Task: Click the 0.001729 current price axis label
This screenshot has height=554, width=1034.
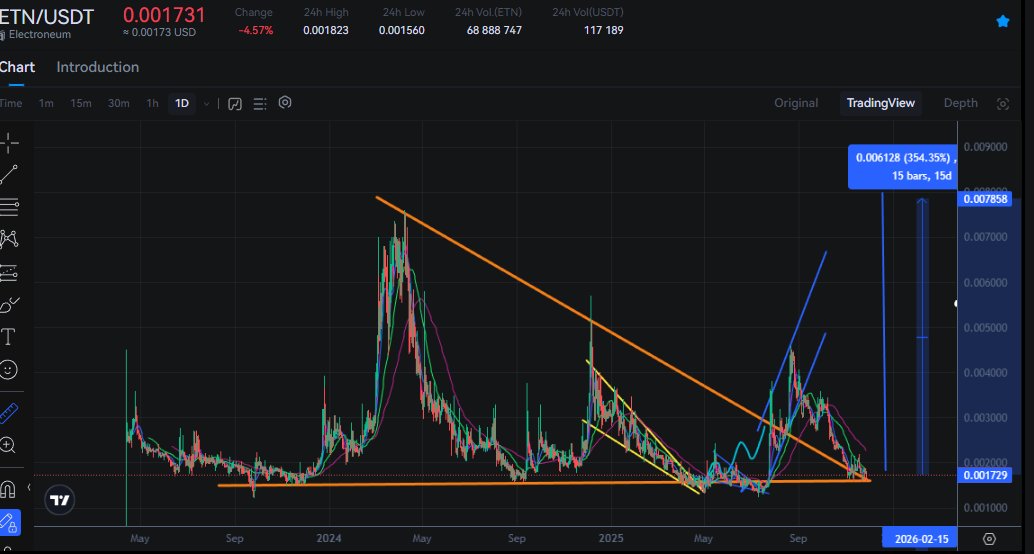Action: pyautogui.click(x=985, y=475)
